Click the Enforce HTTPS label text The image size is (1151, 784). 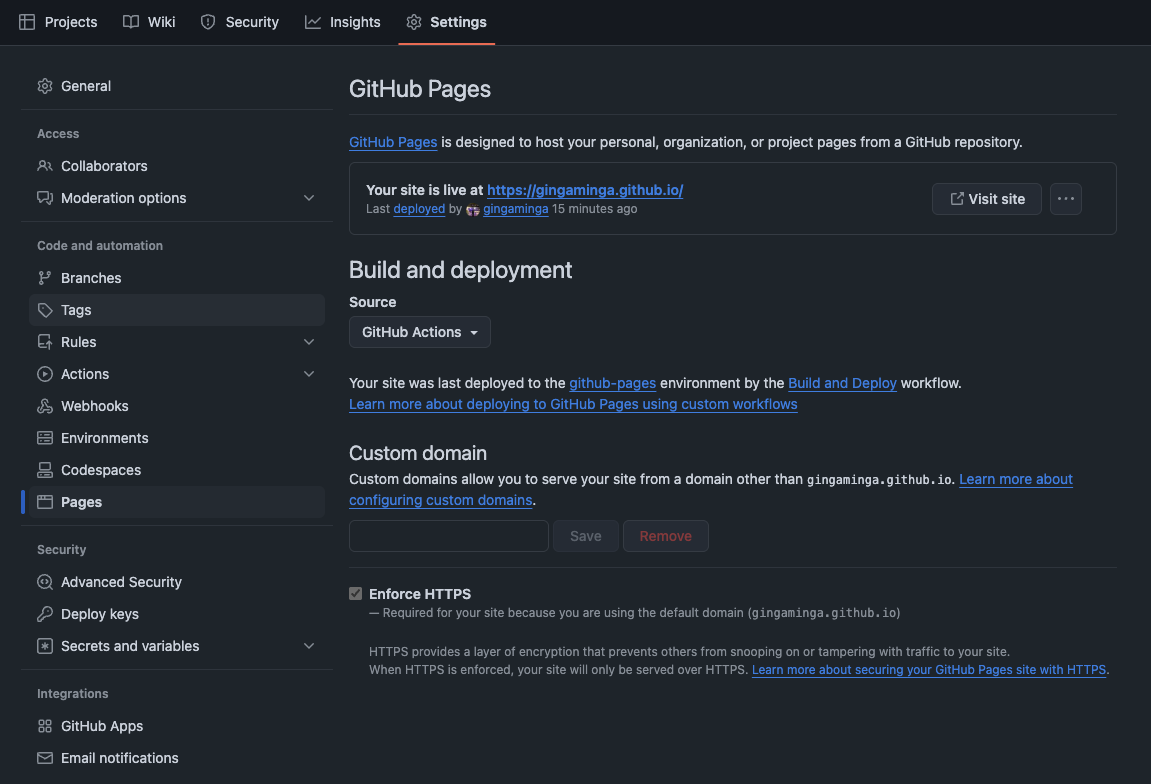420,594
